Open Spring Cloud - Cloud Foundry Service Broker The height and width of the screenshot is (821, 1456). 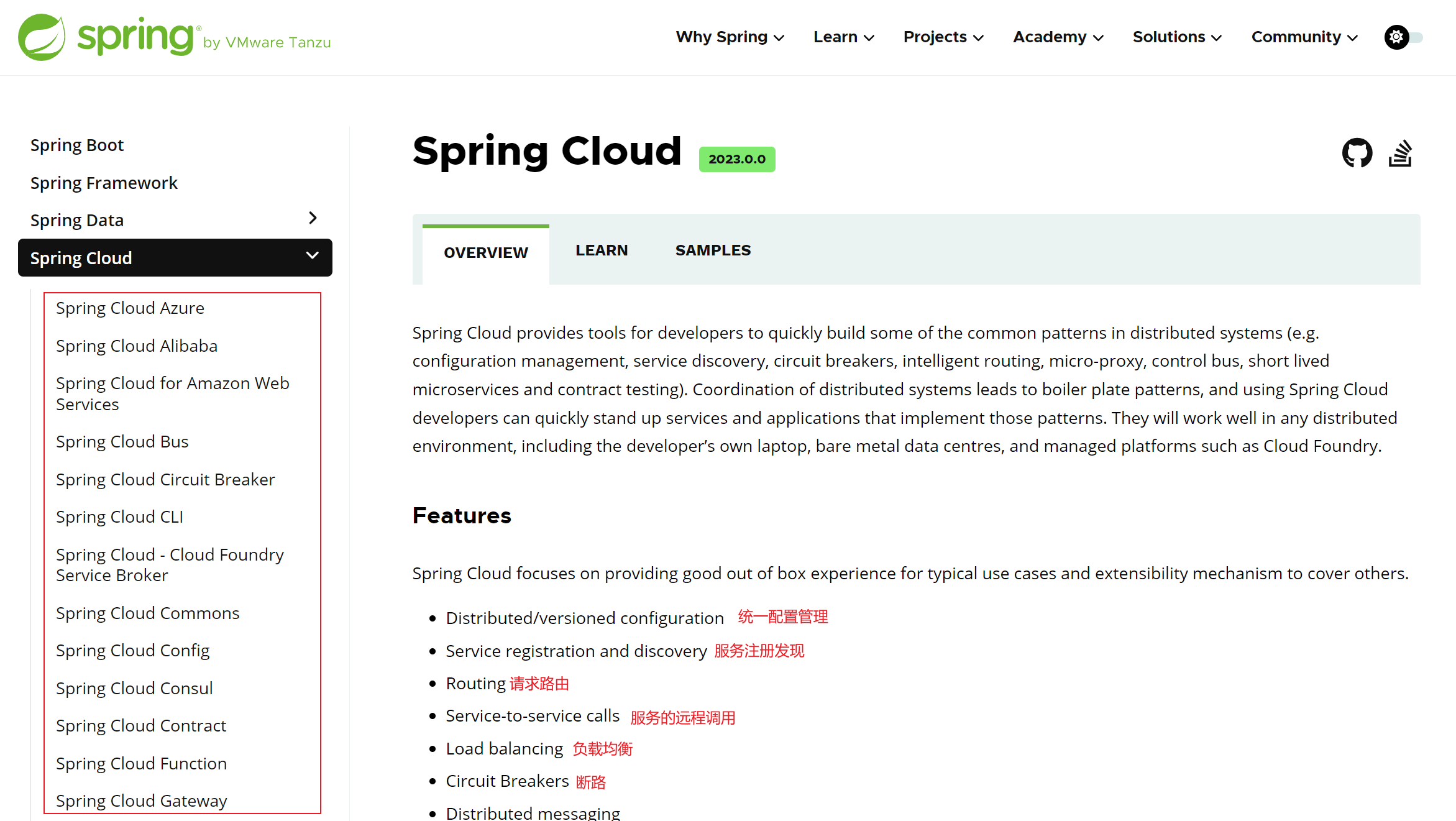click(170, 565)
